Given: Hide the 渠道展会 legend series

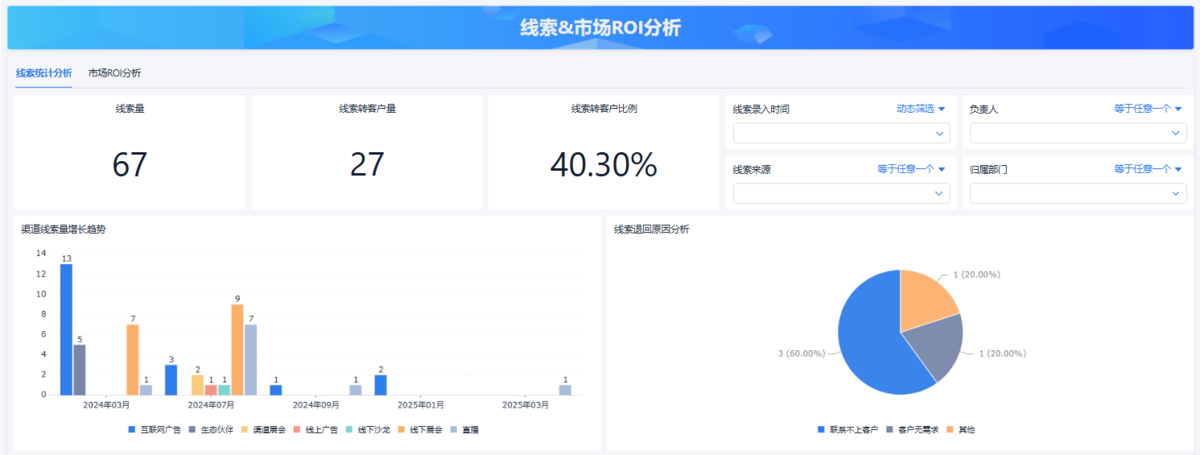Looking at the screenshot, I should click(x=264, y=429).
